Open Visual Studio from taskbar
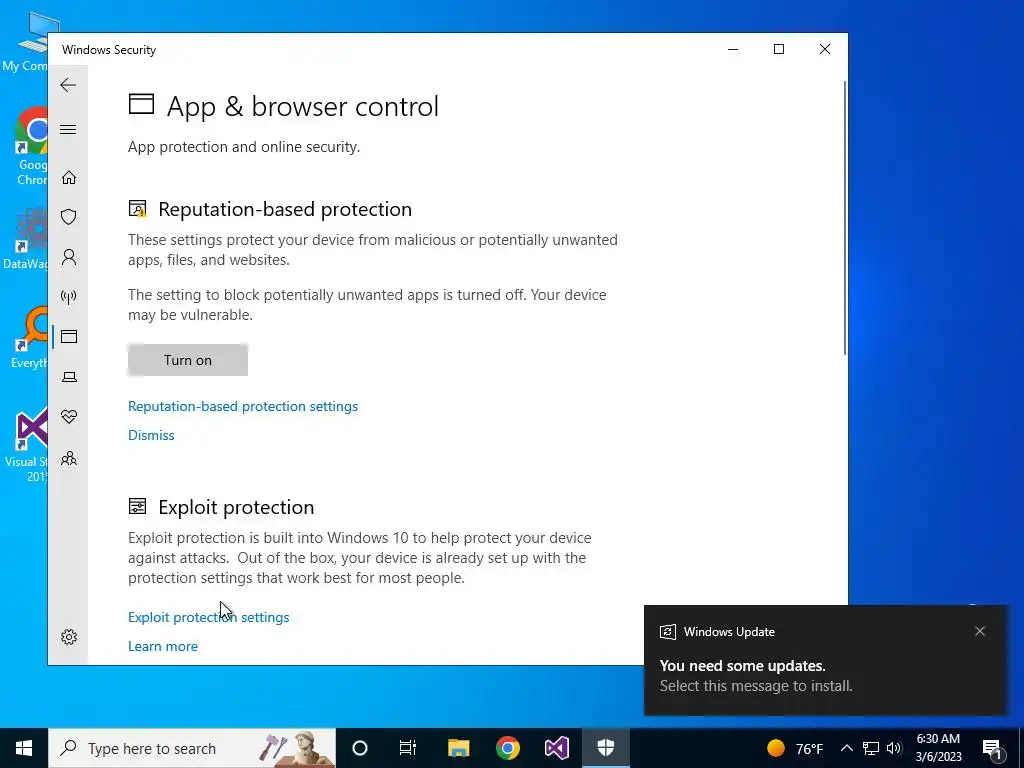This screenshot has height=768, width=1024. click(556, 748)
